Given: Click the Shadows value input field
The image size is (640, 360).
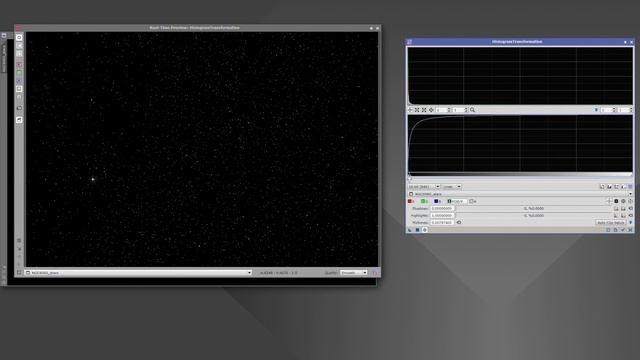Looking at the screenshot, I should (442, 209).
